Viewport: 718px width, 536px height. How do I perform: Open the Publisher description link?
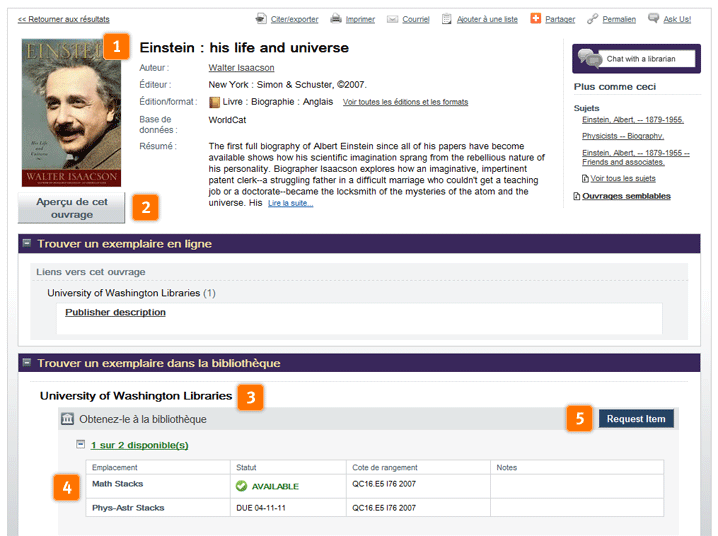pyautogui.click(x=115, y=312)
